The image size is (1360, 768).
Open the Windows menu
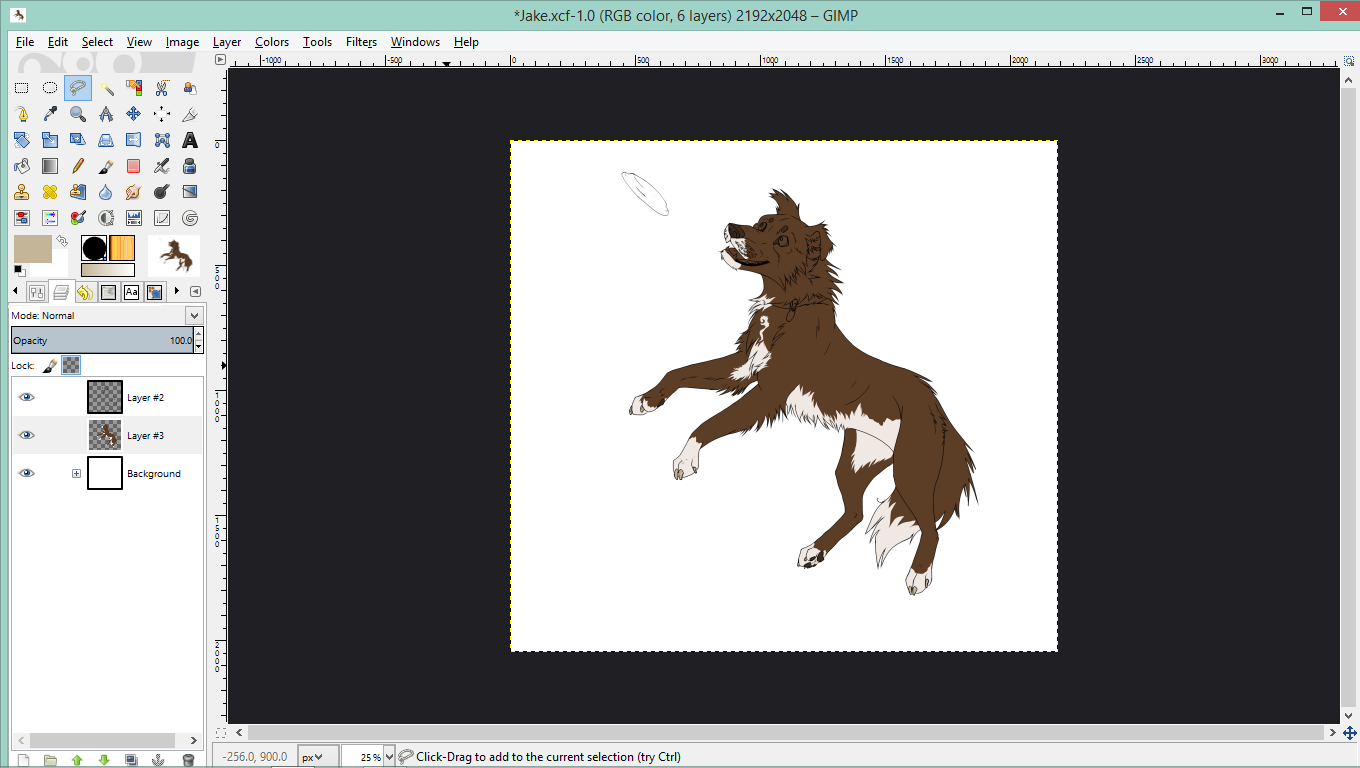[415, 42]
